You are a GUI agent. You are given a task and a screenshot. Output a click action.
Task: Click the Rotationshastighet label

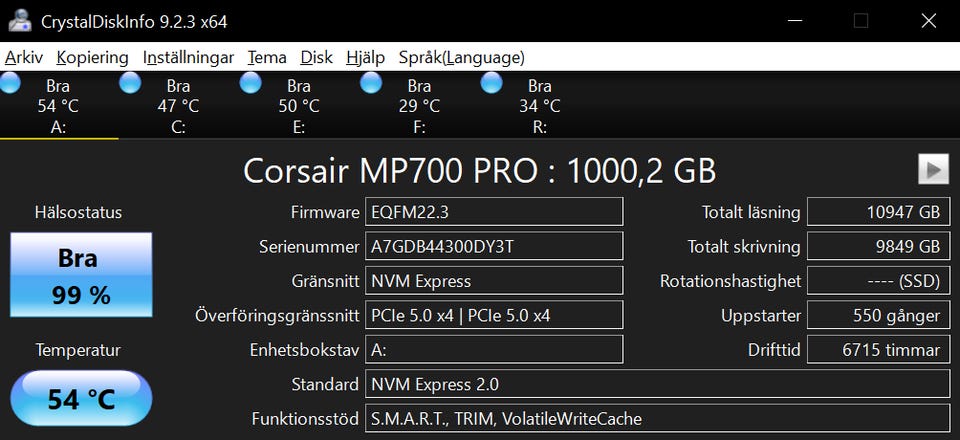pyautogui.click(x=730, y=281)
